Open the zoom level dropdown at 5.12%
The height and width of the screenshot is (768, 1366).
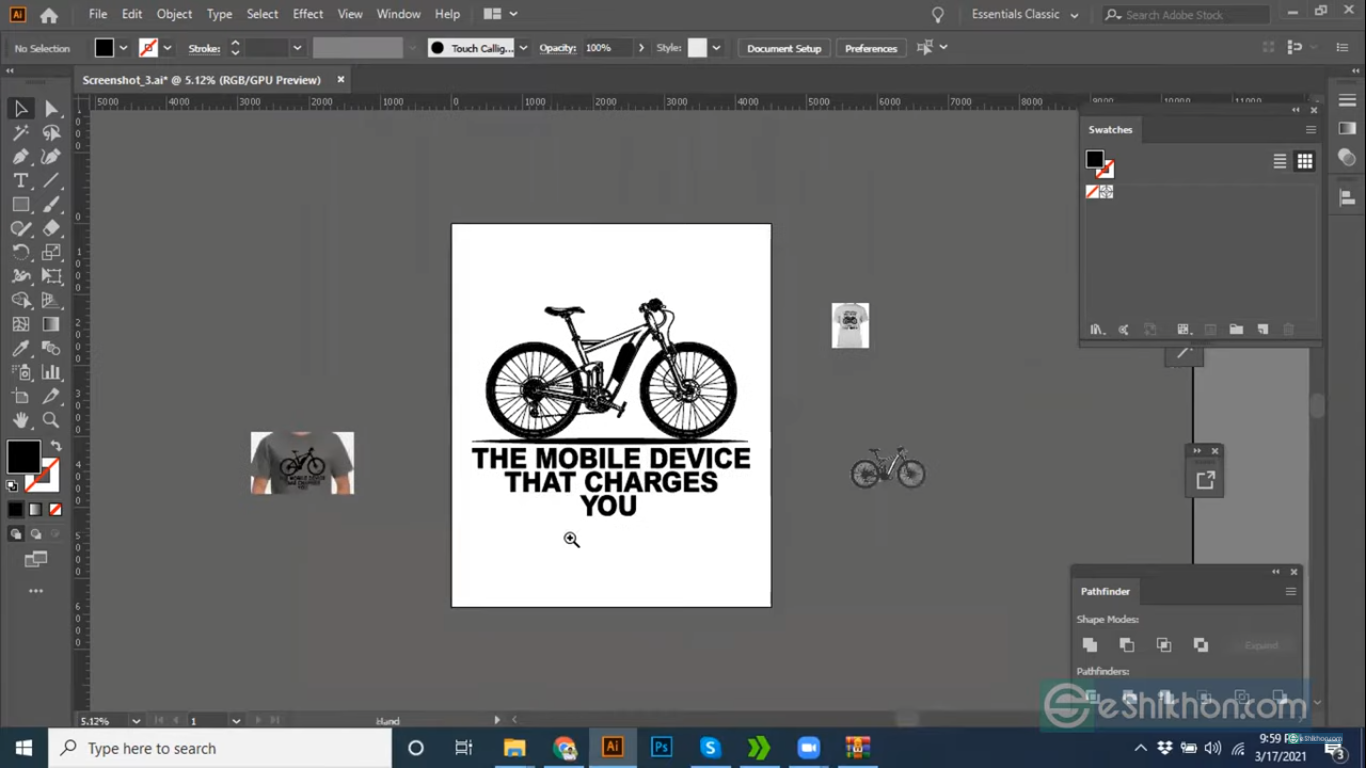tap(136, 721)
